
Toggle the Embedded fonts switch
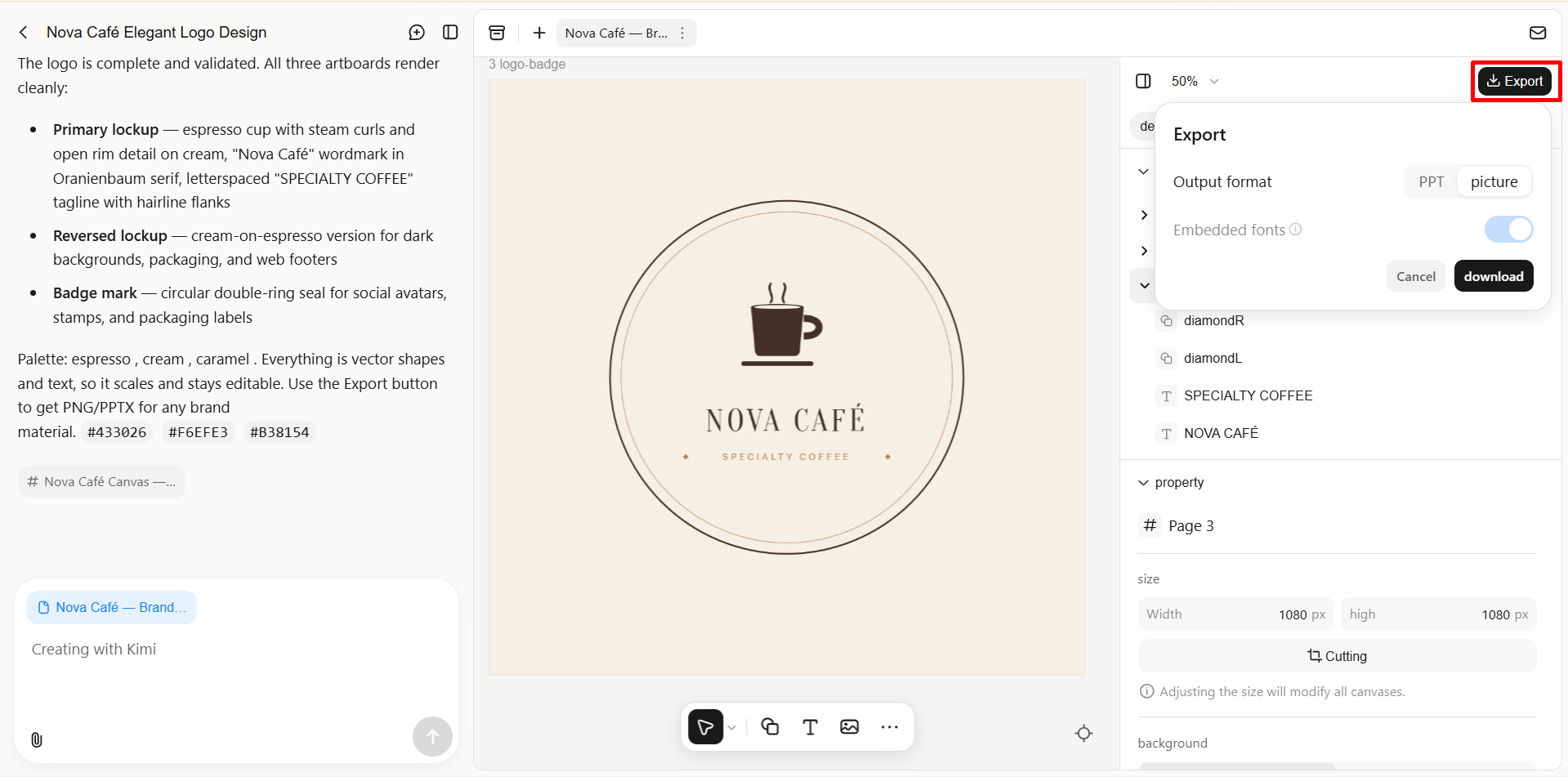click(x=1508, y=230)
